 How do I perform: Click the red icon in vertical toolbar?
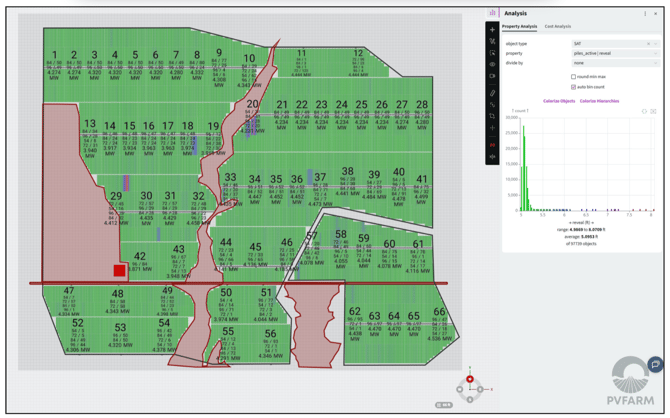tap(492, 145)
